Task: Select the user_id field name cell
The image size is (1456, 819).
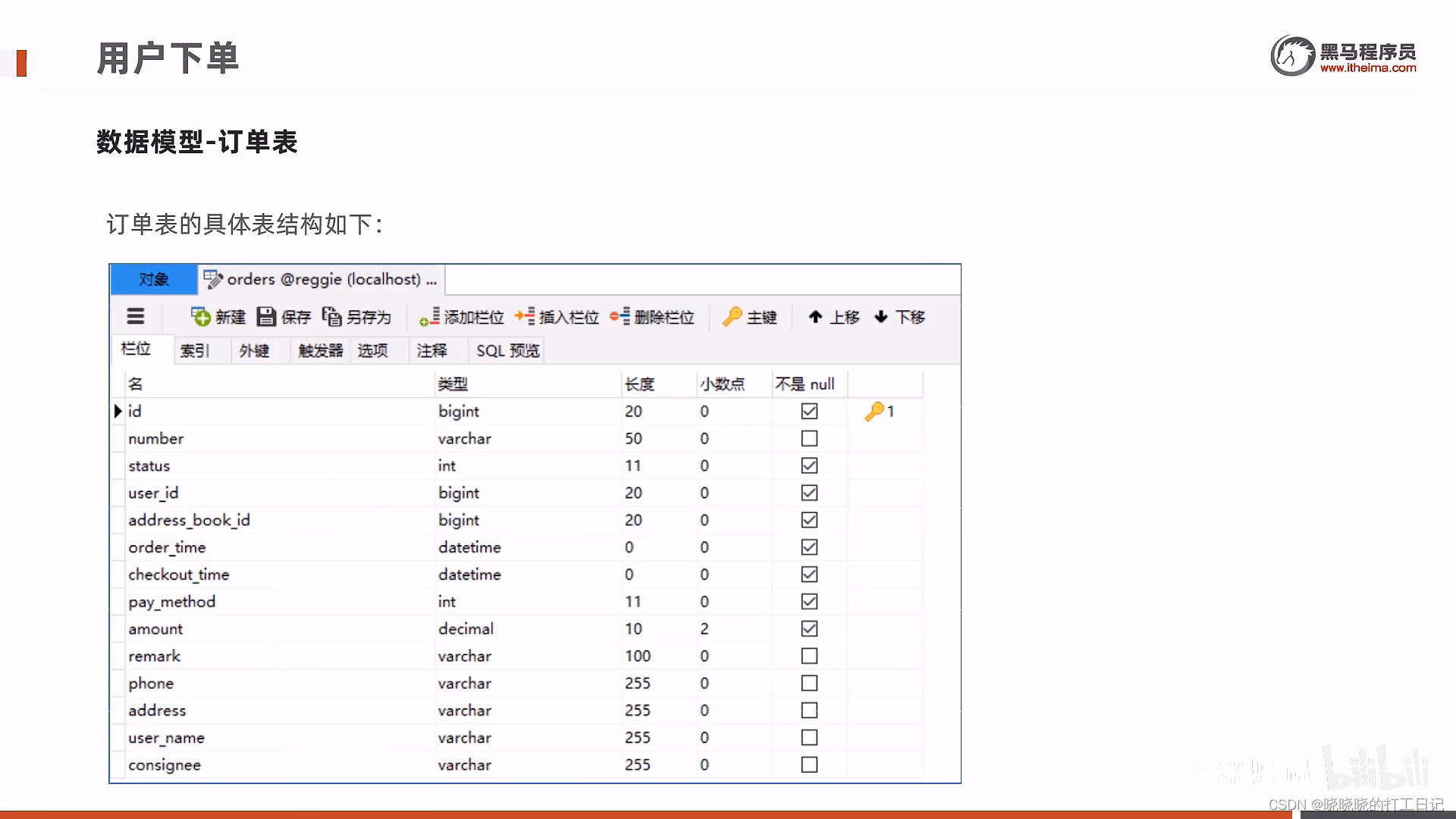Action: [280, 493]
